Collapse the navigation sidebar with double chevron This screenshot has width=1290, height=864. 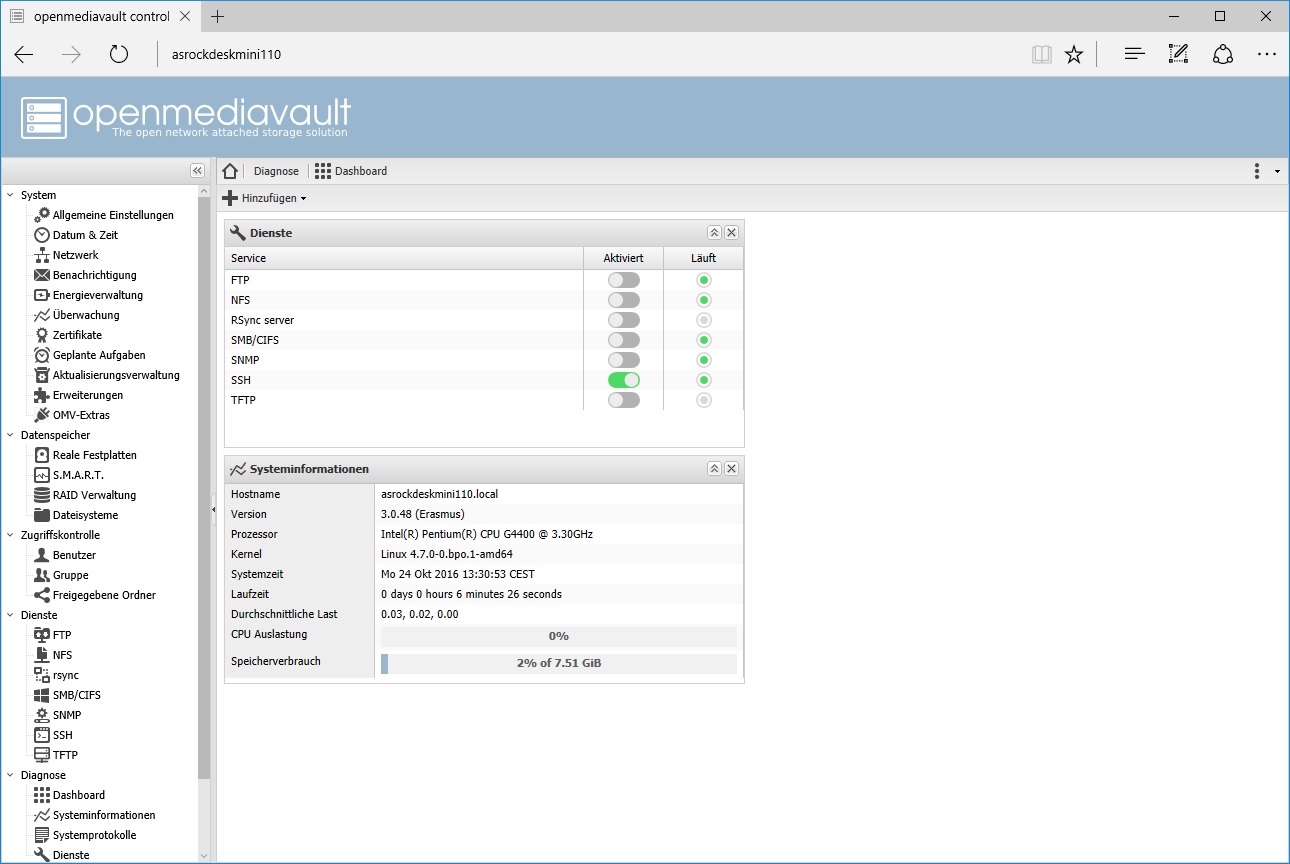pyautogui.click(x=197, y=171)
